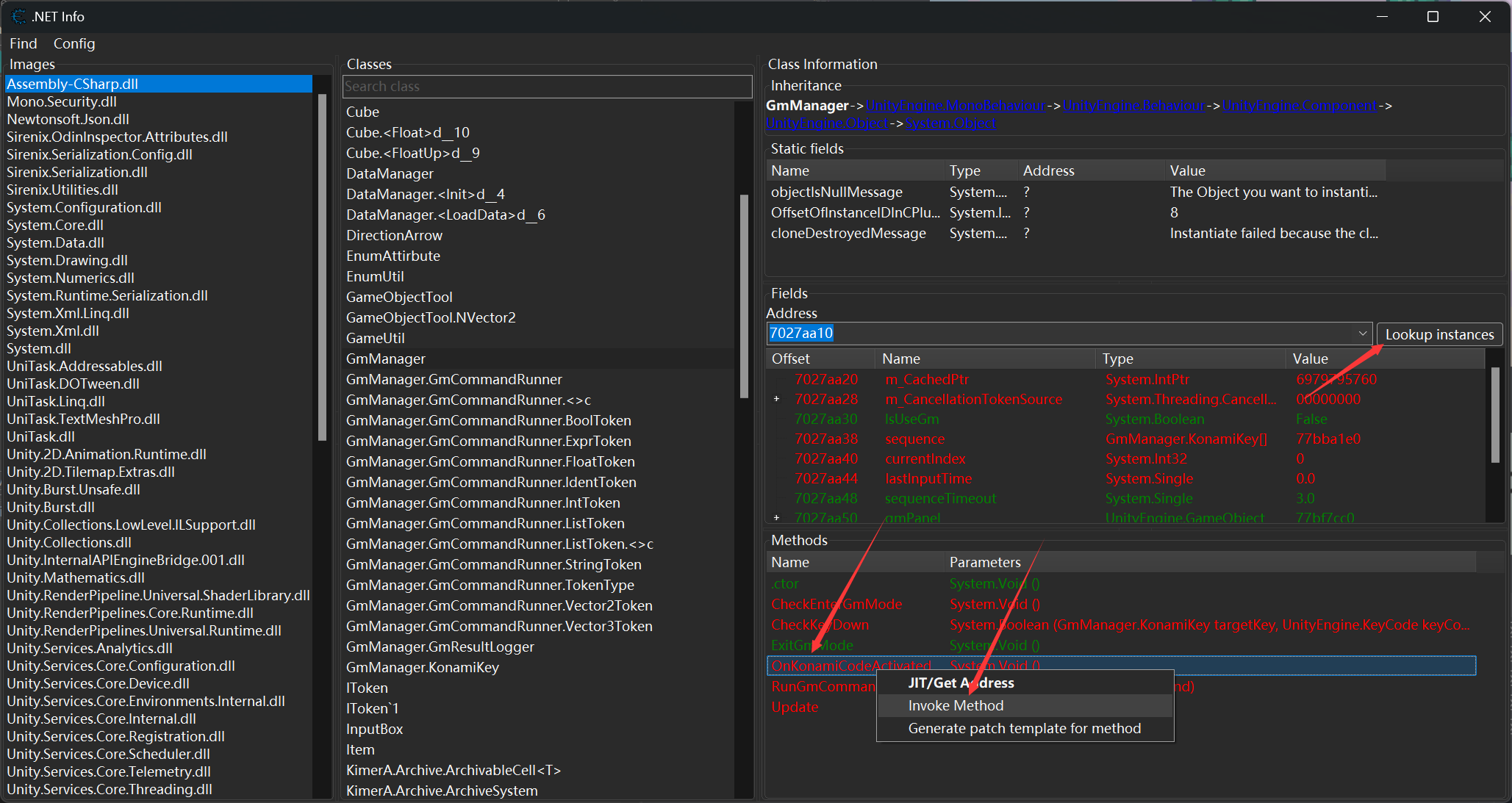
Task: Select Newtonsoft.Json.dll image
Action: point(68,119)
